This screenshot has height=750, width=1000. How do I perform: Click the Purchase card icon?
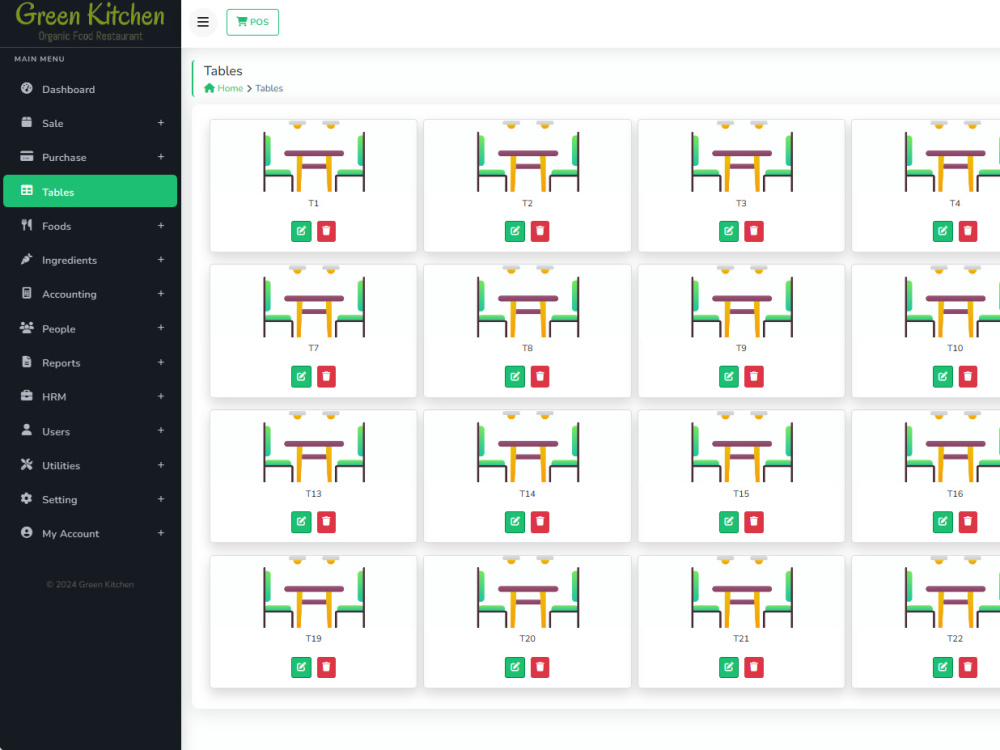pos(26,156)
